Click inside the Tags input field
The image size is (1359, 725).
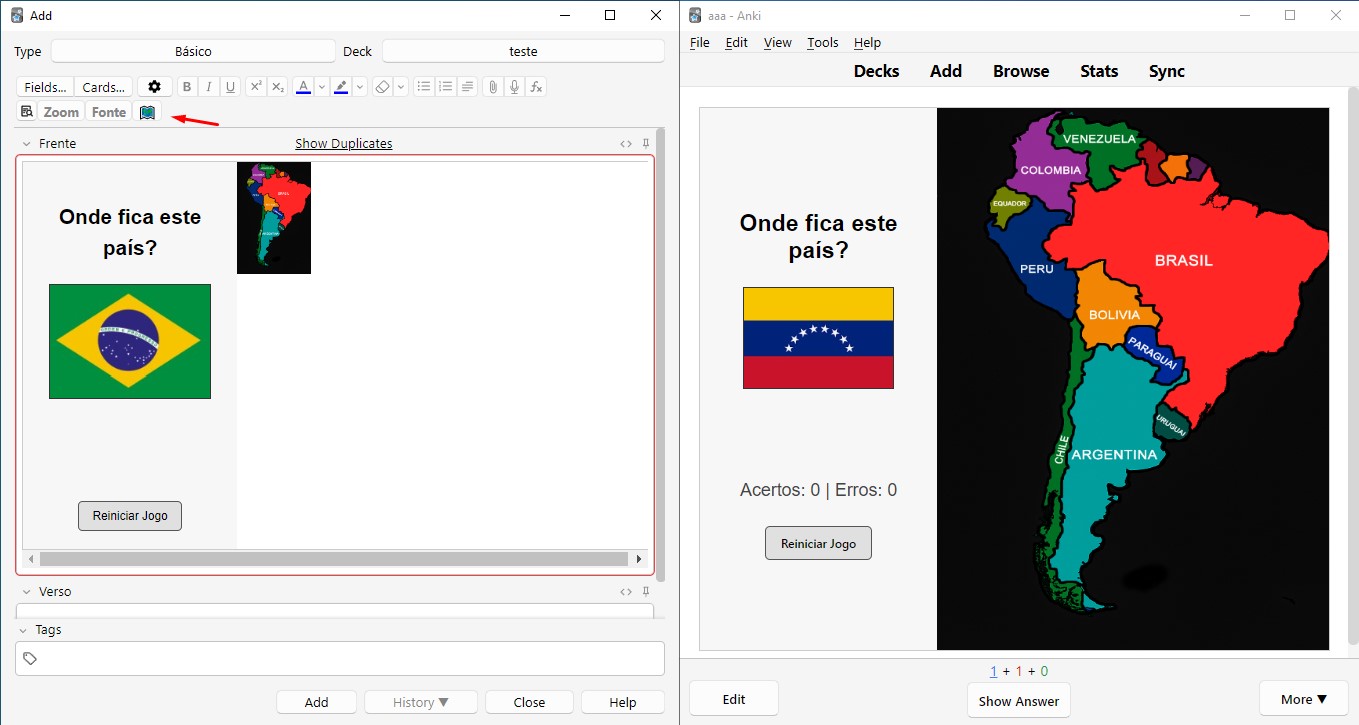click(x=340, y=658)
